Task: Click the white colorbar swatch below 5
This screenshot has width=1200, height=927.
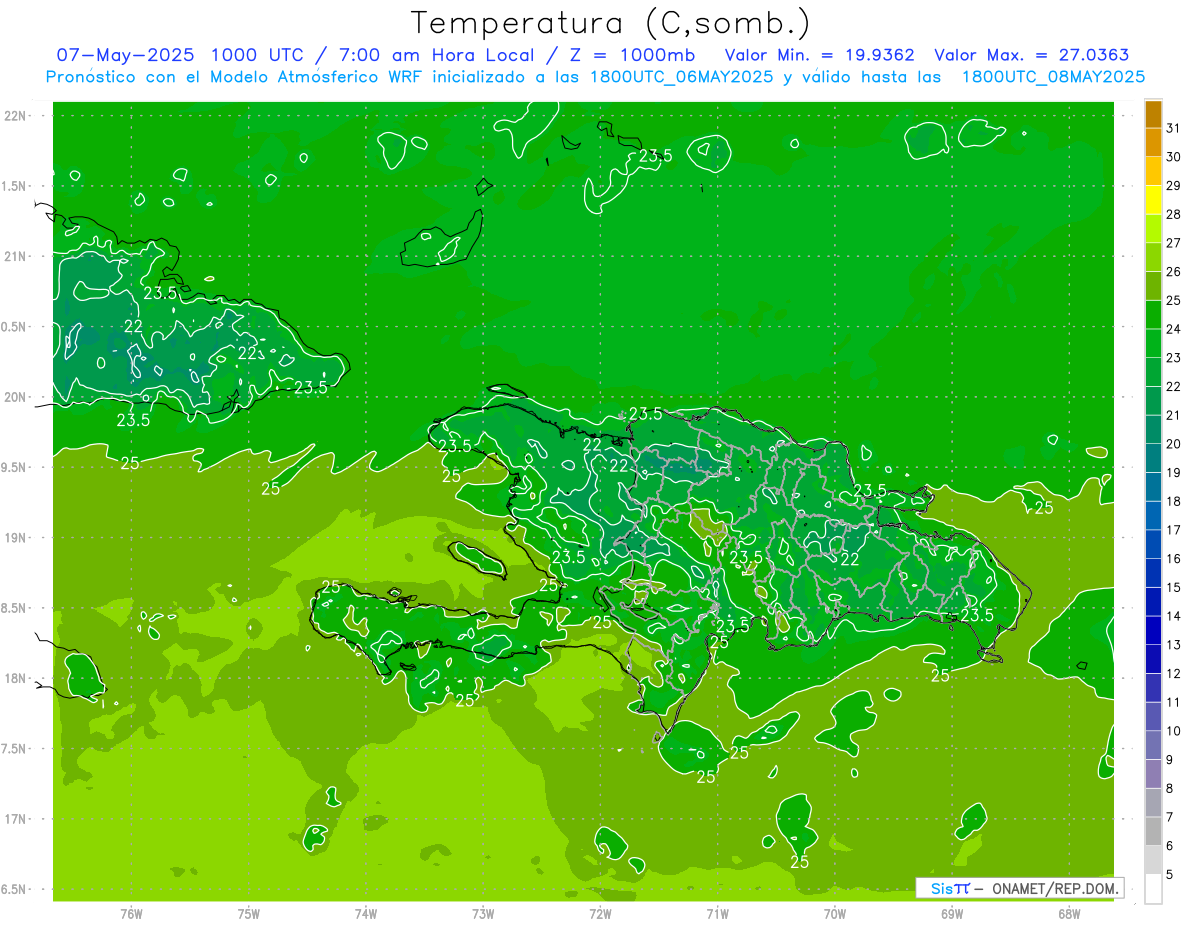Action: (1153, 889)
